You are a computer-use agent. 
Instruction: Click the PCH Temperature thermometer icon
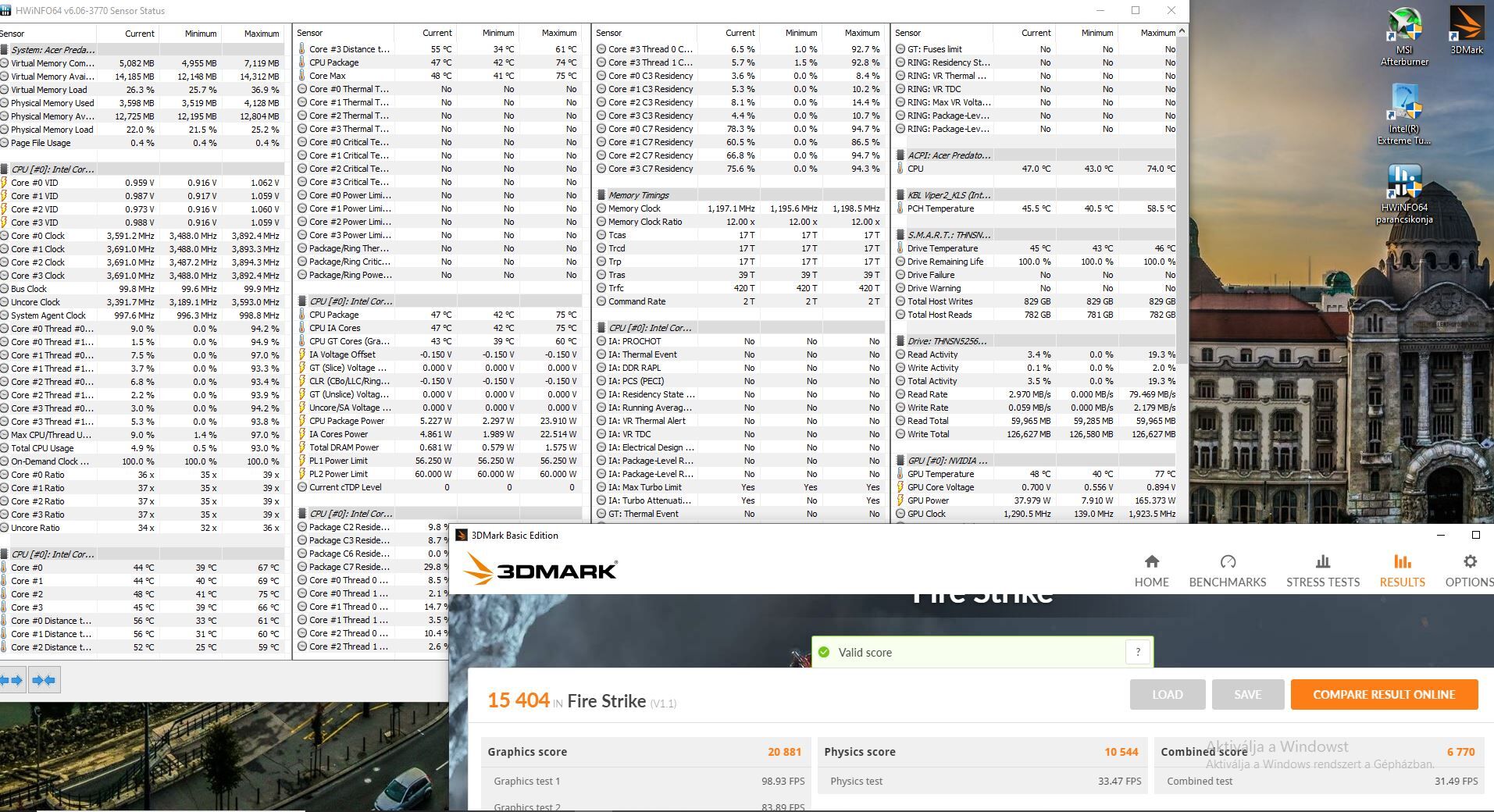[900, 208]
